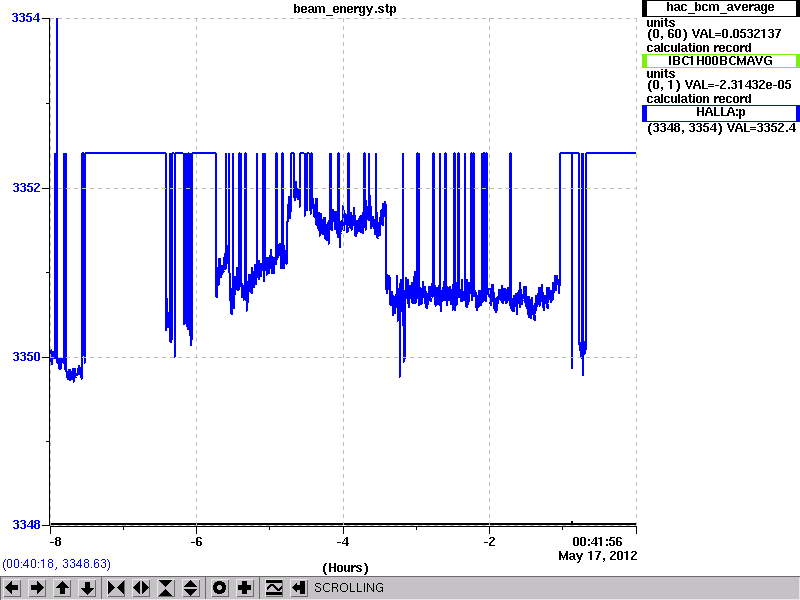This screenshot has width=800, height=600.
Task: Click the SCROLLING status label
Action: point(348,588)
